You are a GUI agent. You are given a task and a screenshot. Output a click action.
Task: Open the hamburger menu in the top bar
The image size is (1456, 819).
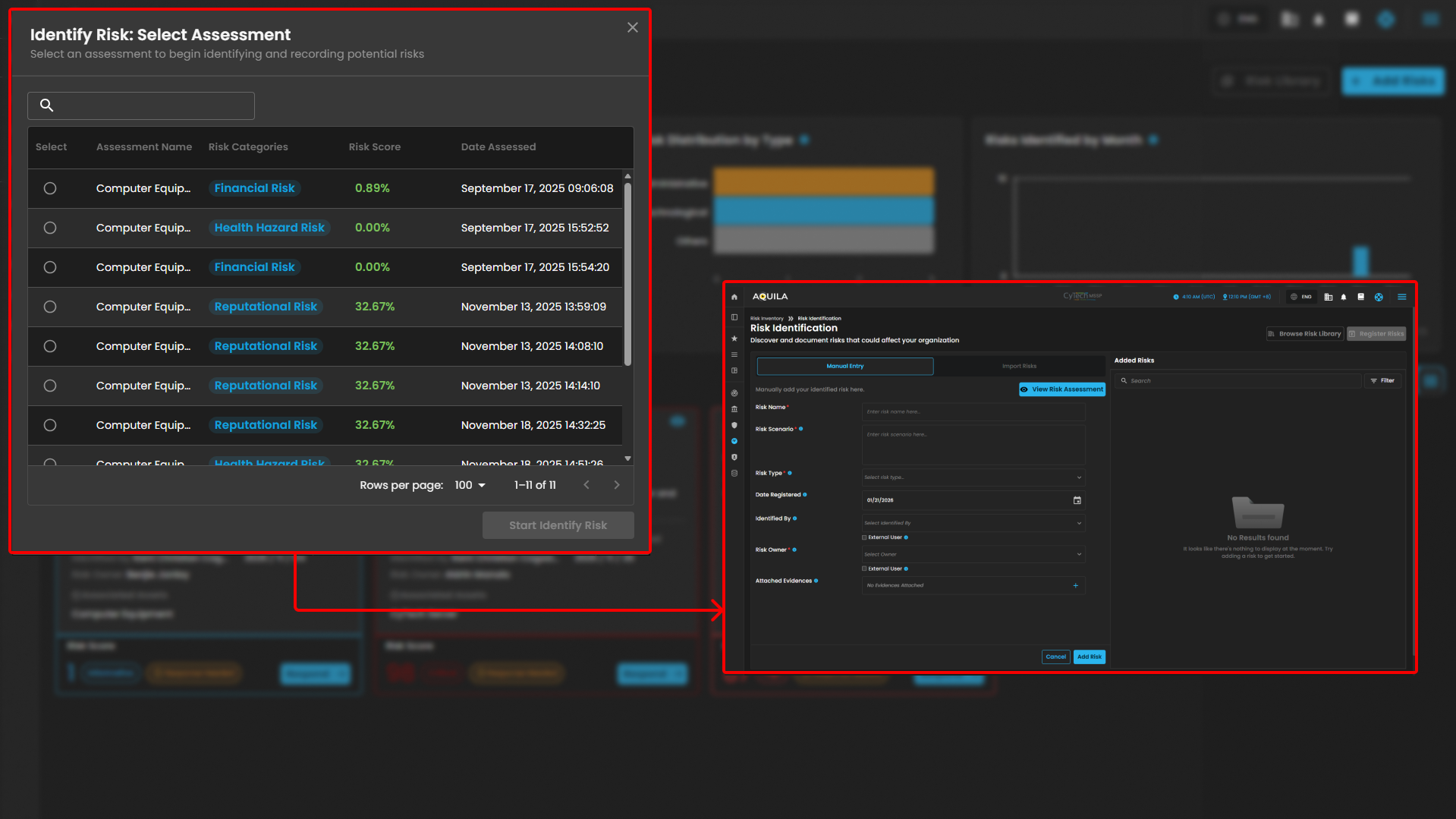1401,297
